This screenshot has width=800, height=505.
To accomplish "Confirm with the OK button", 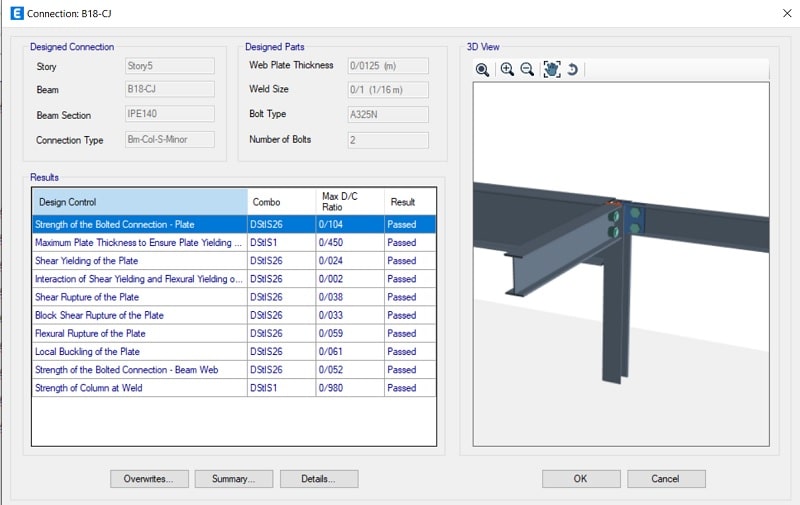I will [581, 478].
